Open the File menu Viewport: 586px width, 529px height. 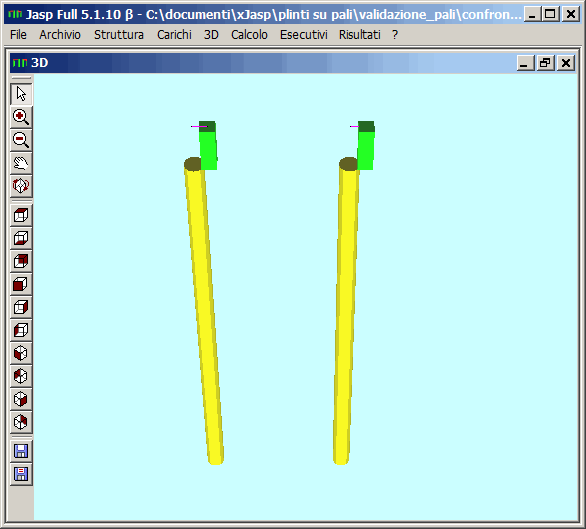point(18,35)
